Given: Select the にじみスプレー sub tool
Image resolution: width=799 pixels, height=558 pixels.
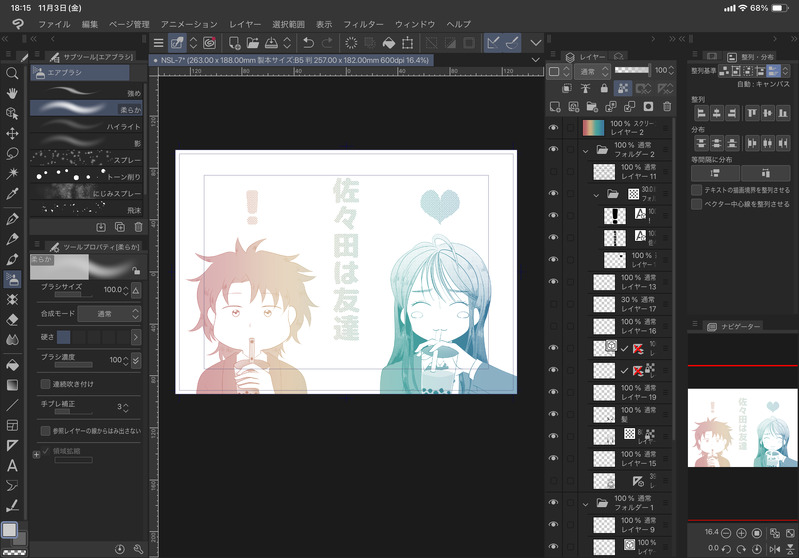Looking at the screenshot, I should coord(86,193).
